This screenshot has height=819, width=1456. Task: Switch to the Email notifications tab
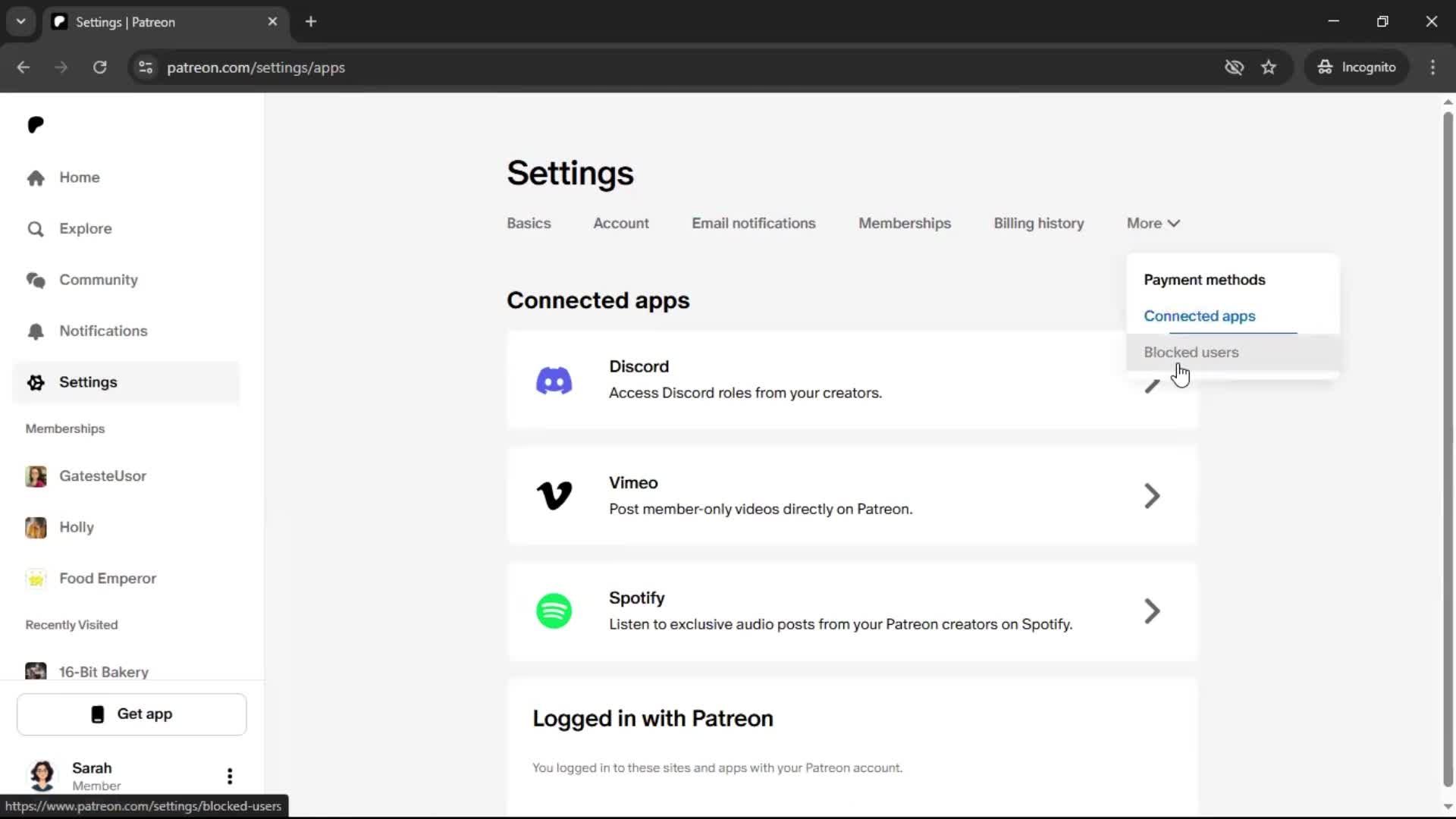coord(754,224)
